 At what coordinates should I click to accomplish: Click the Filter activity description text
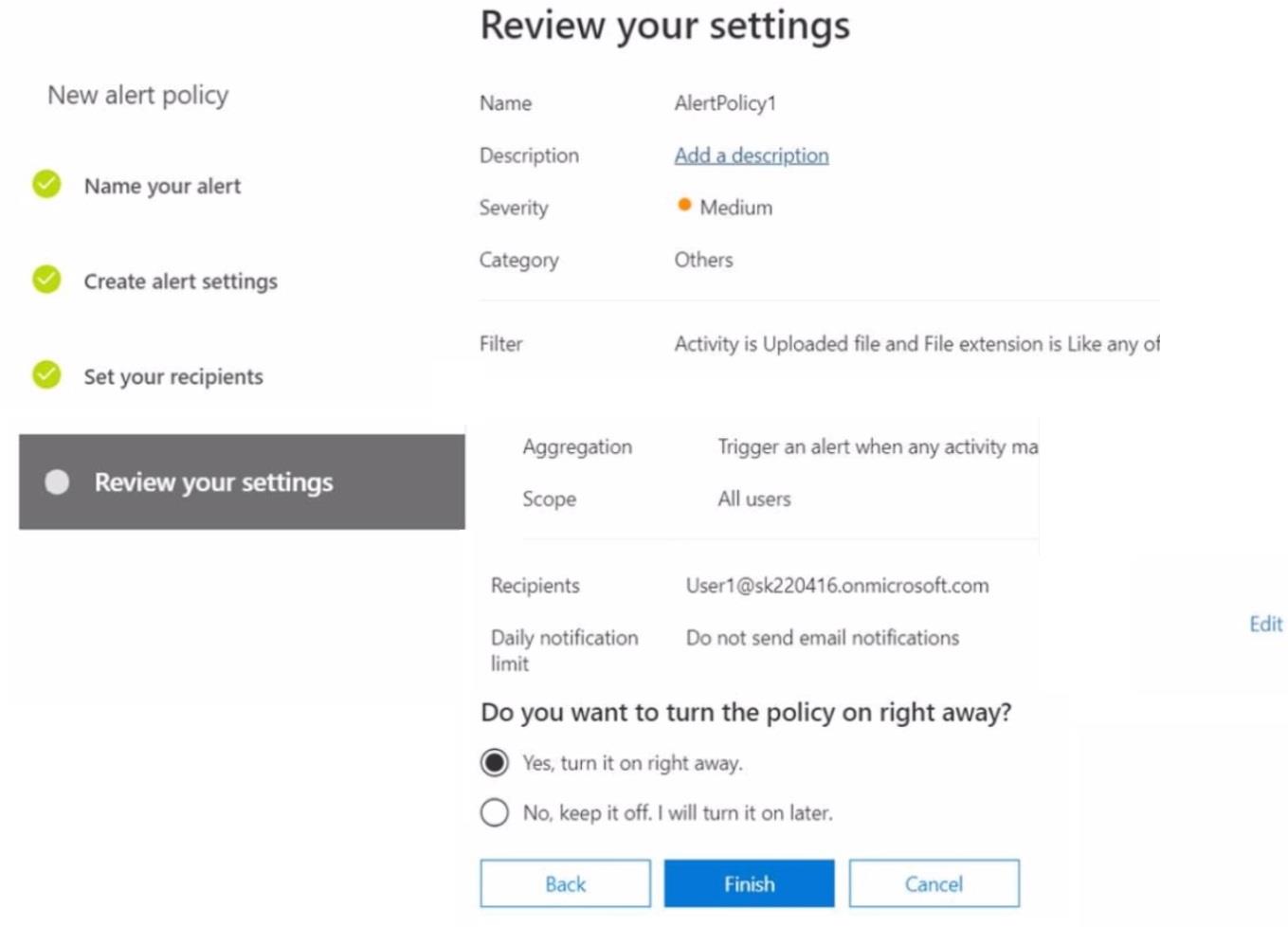coord(916,344)
